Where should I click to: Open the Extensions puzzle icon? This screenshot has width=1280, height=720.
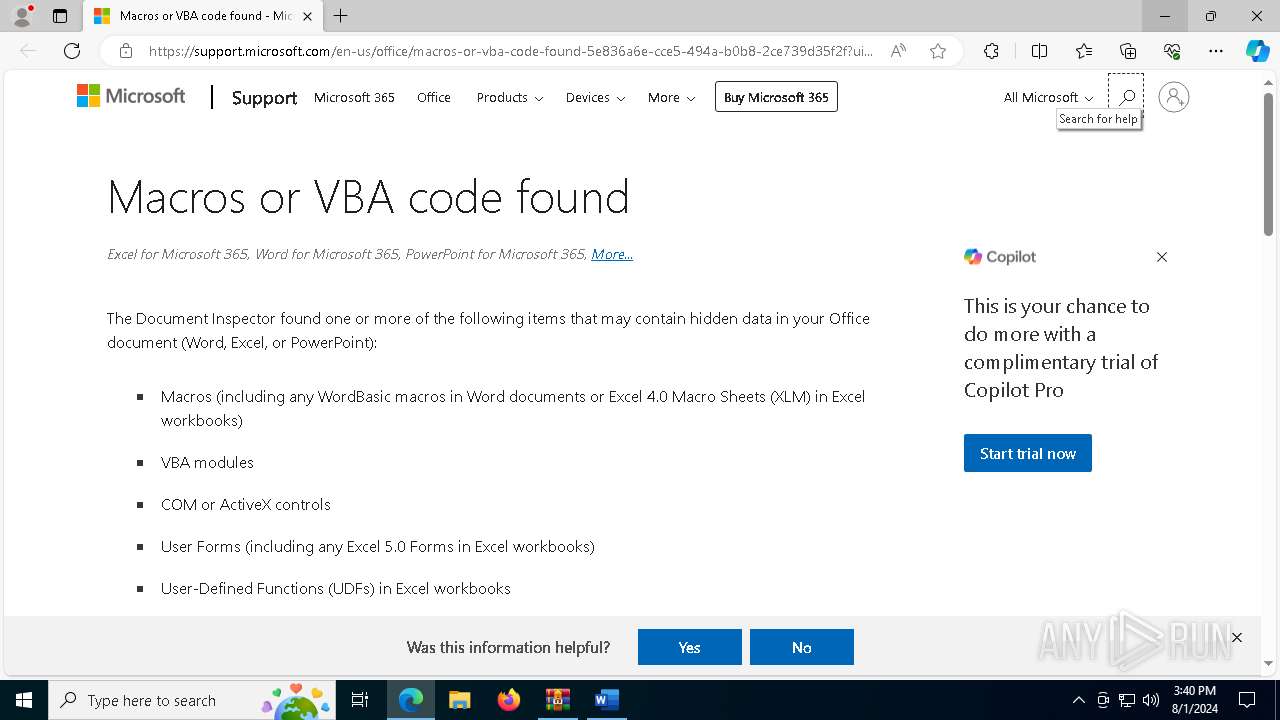point(991,51)
